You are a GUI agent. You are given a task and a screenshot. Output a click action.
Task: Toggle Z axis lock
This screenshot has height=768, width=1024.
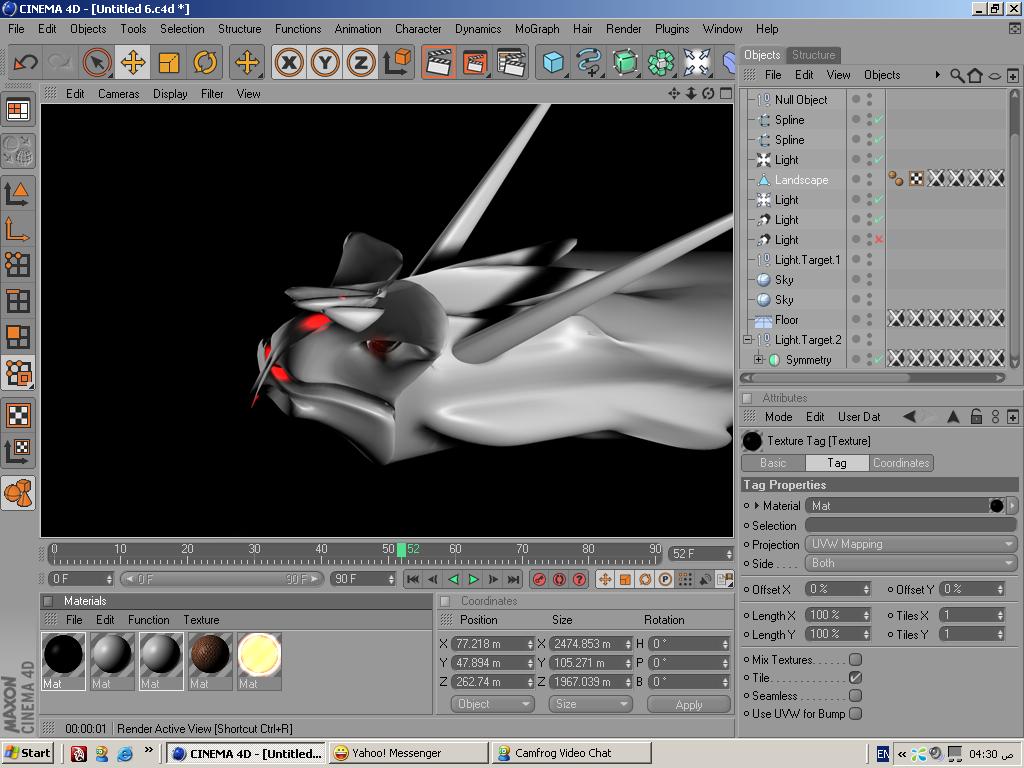[x=360, y=63]
